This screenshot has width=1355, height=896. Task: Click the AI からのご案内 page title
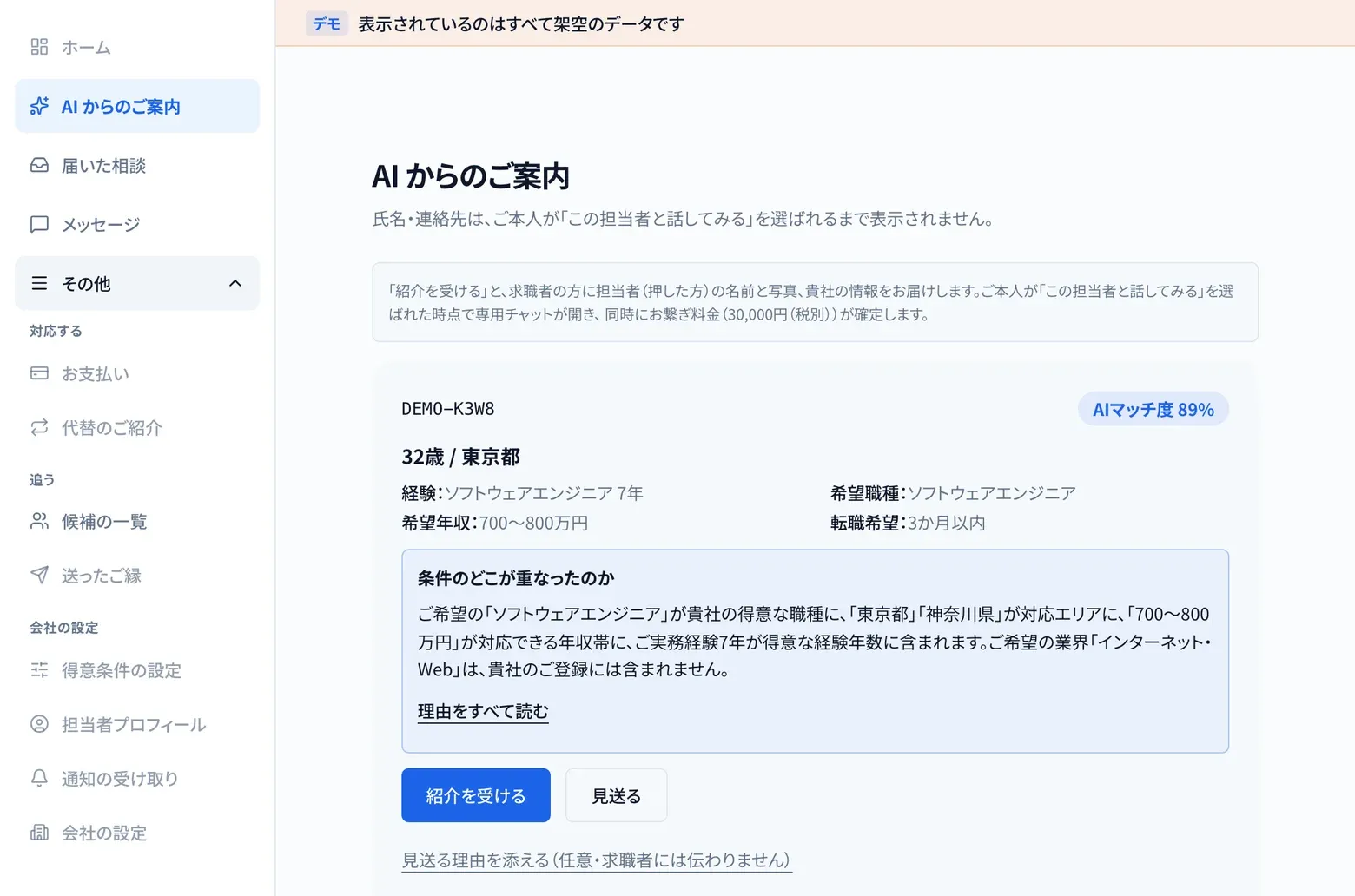pyautogui.click(x=471, y=176)
